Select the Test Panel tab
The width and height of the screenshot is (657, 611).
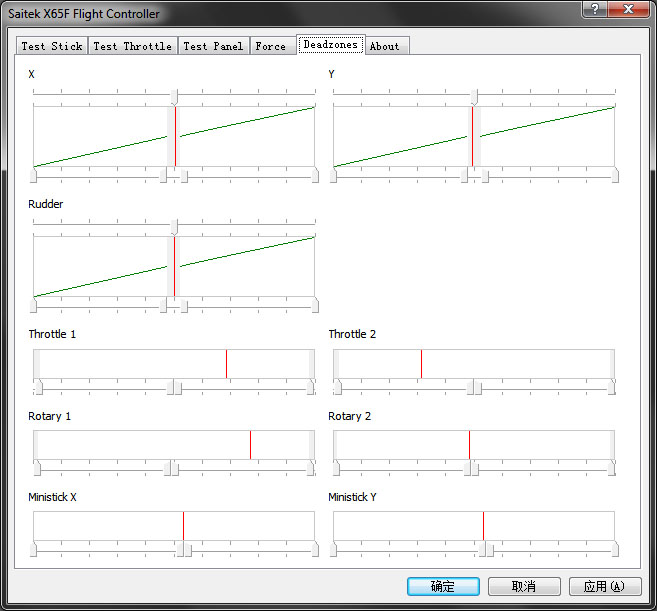[x=213, y=46]
